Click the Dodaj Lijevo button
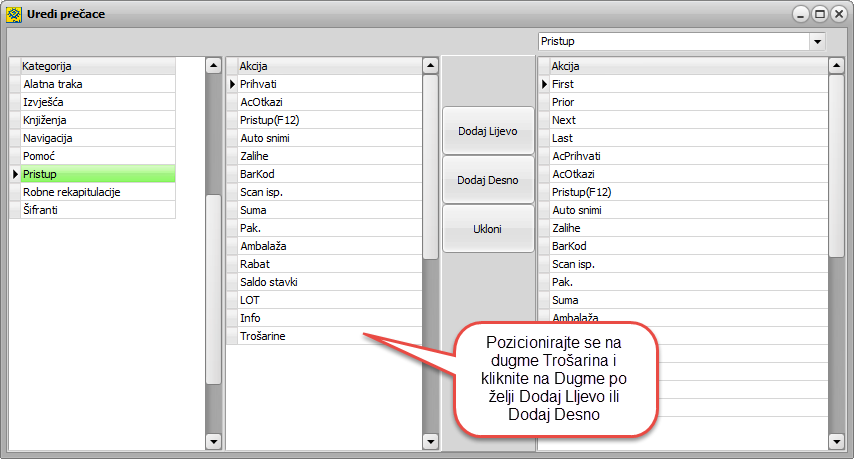Image resolution: width=854 pixels, height=459 pixels. tap(488, 131)
